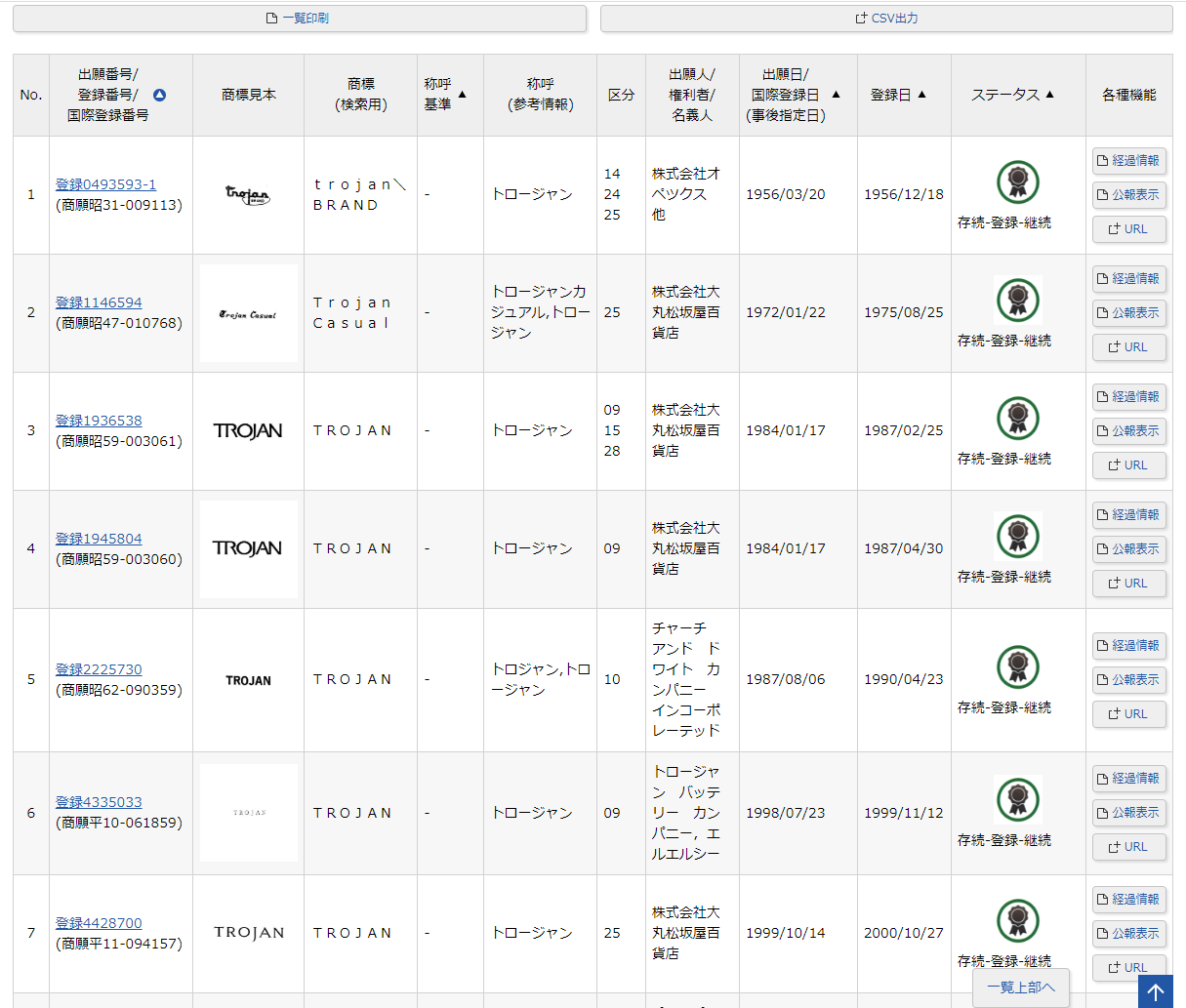Open 公報表示 for 登録1146594
The image size is (1186, 1008).
point(1129,313)
